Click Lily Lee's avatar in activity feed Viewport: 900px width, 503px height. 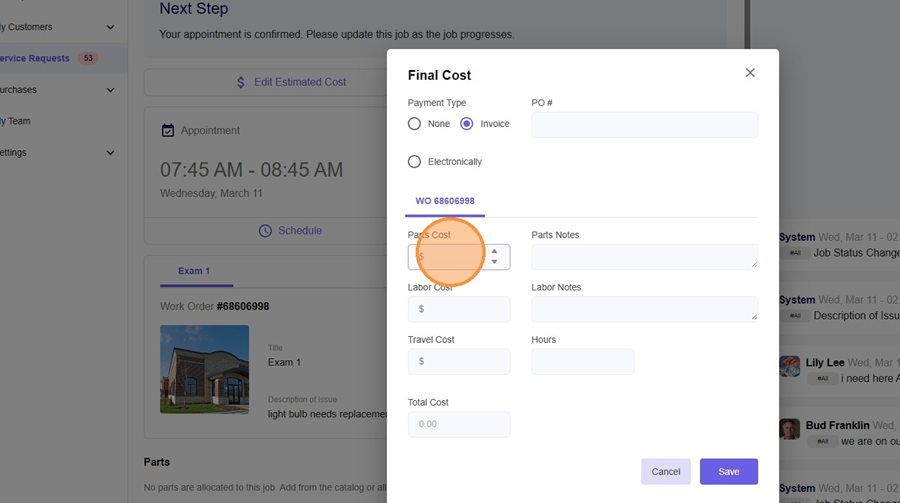tap(790, 366)
